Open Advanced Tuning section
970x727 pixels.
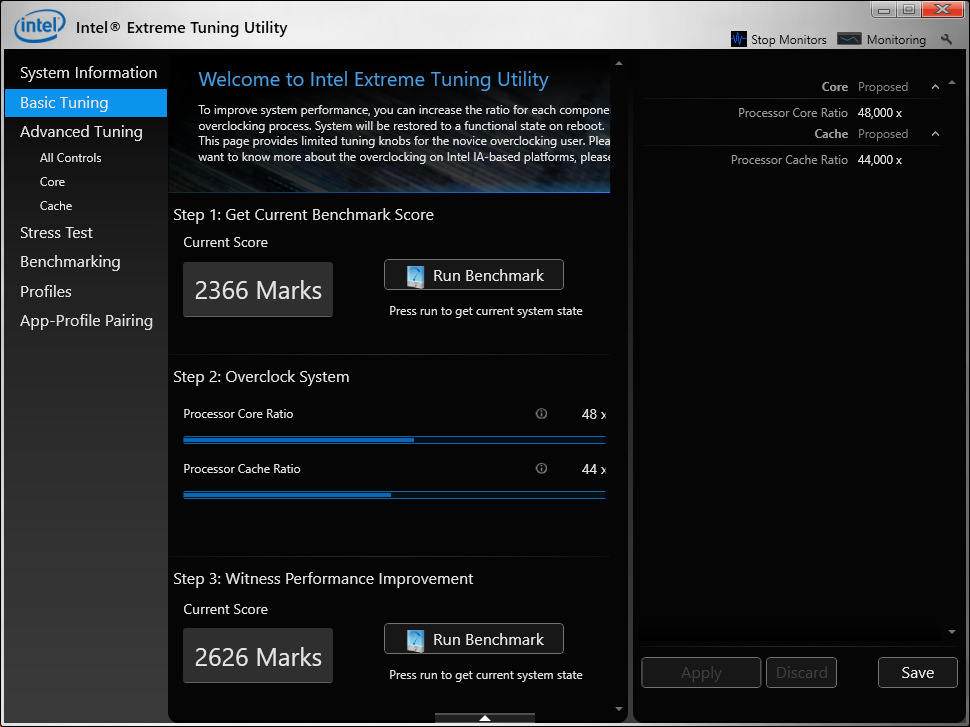point(81,131)
